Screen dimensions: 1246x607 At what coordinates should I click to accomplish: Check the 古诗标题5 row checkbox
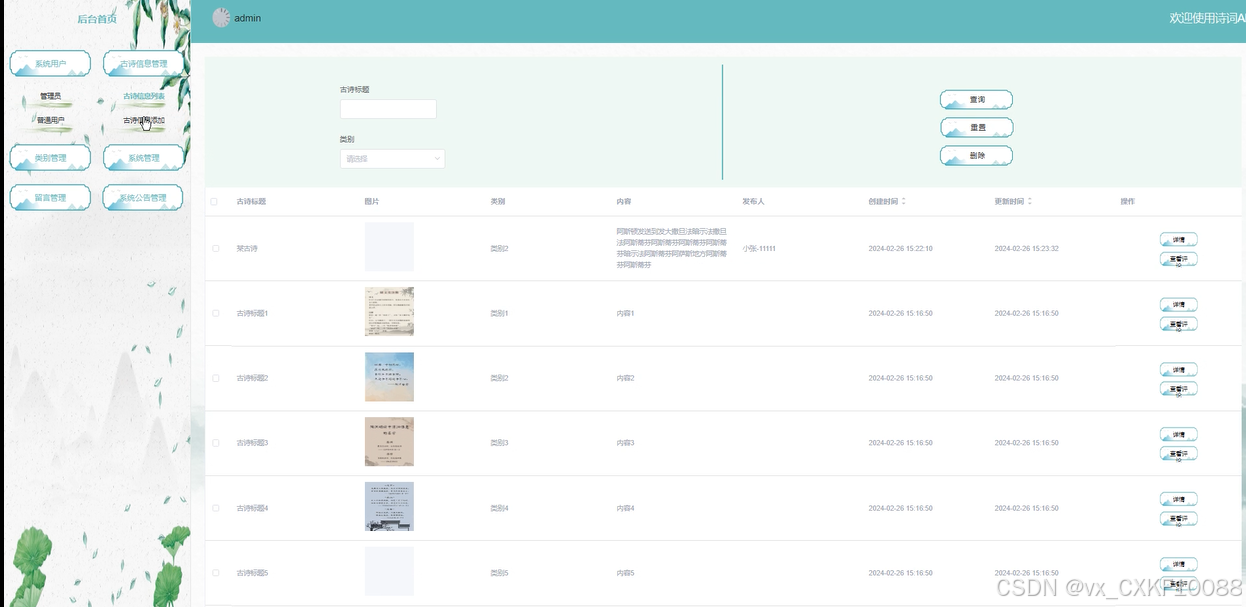tap(215, 573)
